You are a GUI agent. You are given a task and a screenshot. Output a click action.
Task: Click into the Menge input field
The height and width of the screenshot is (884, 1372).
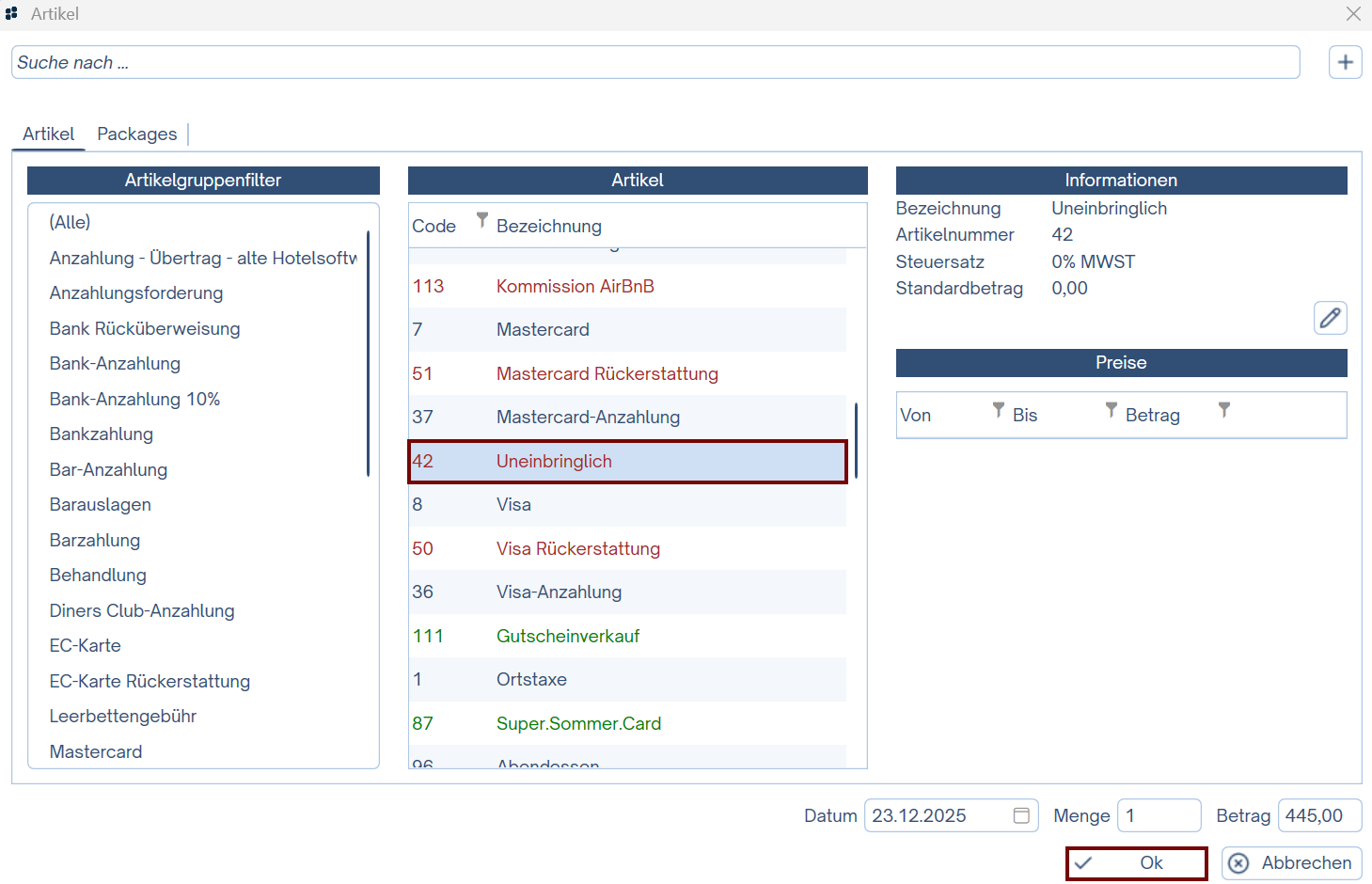tap(1159, 815)
